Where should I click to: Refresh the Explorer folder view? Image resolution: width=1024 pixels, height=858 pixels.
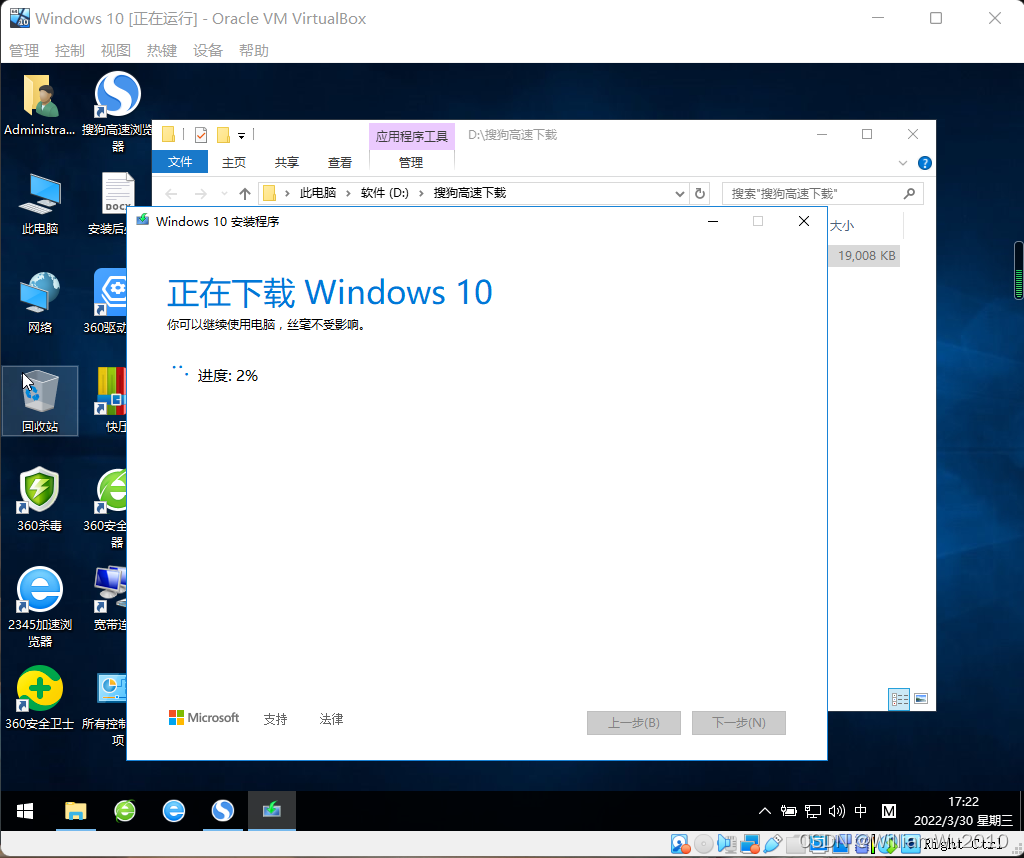(699, 193)
